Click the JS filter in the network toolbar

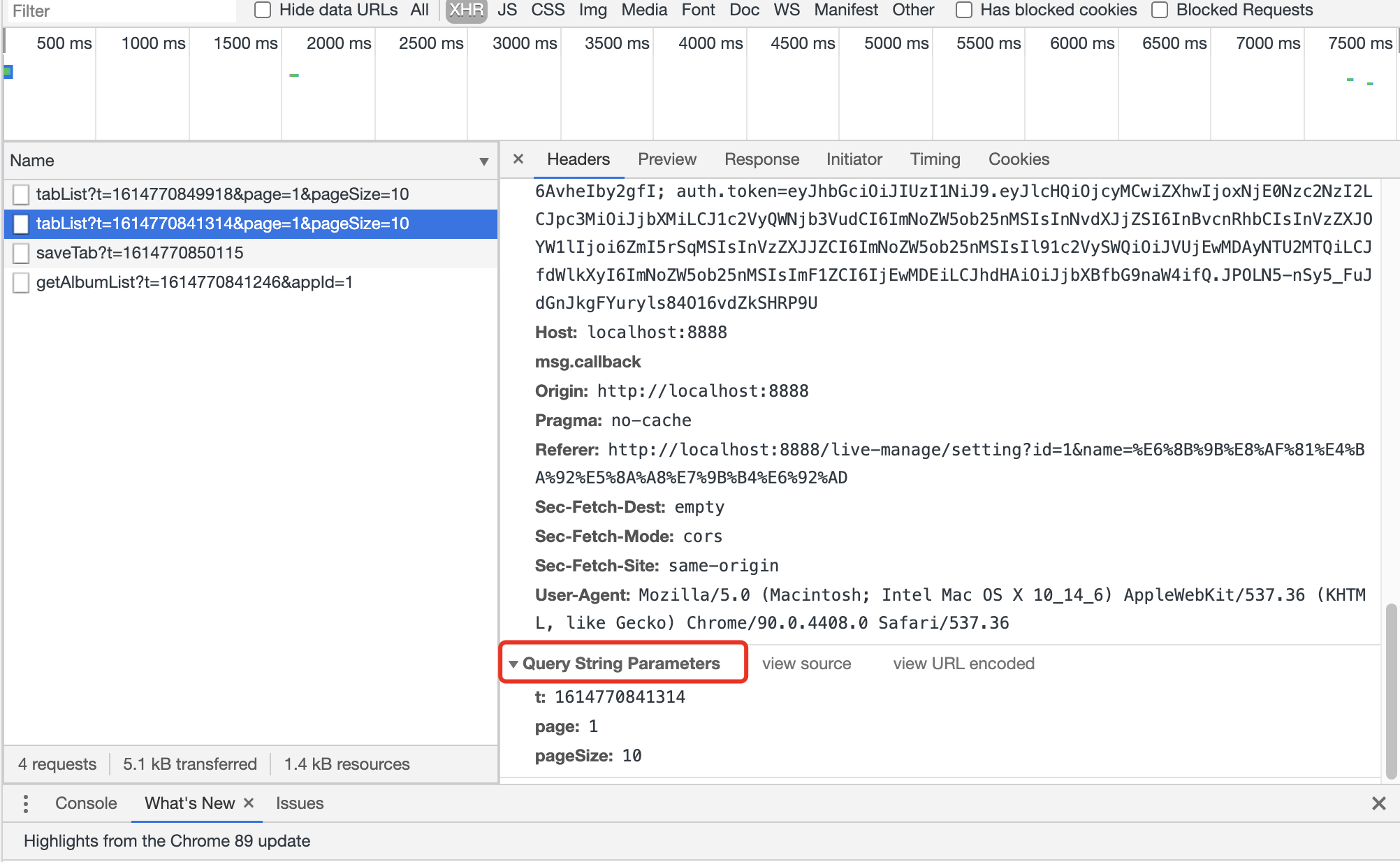click(506, 10)
